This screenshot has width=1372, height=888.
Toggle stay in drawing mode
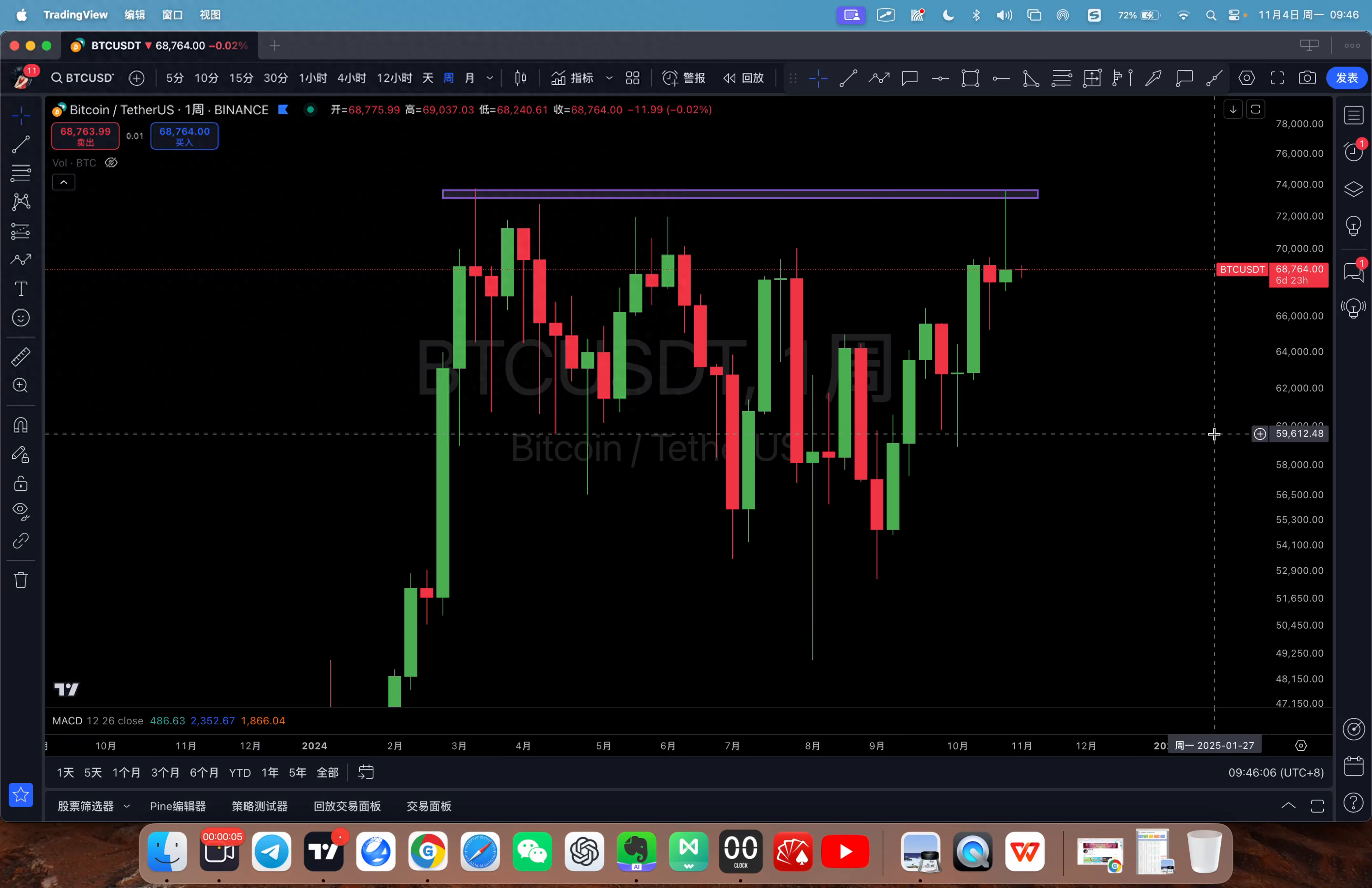click(x=21, y=454)
